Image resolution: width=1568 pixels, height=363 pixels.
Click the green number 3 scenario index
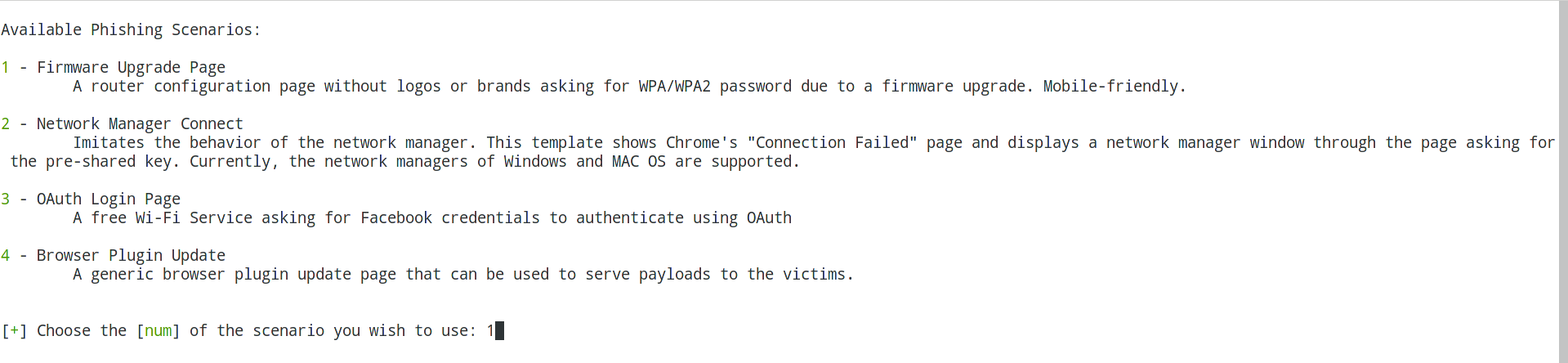tap(6, 199)
